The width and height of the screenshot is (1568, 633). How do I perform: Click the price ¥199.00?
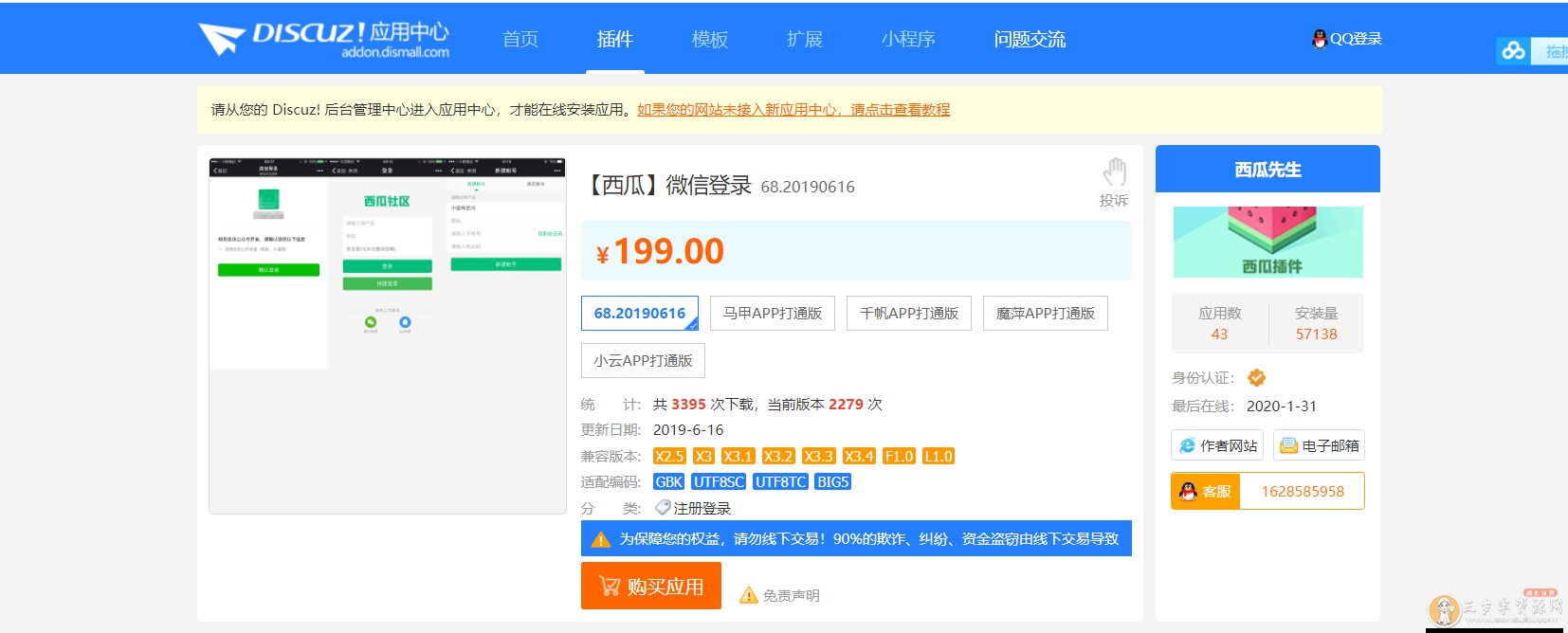[x=660, y=251]
